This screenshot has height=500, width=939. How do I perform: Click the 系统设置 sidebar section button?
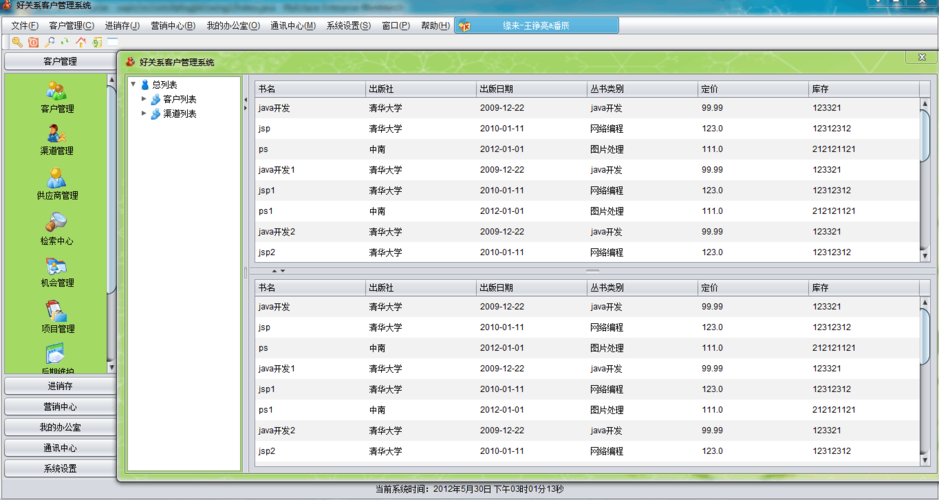(x=60, y=468)
